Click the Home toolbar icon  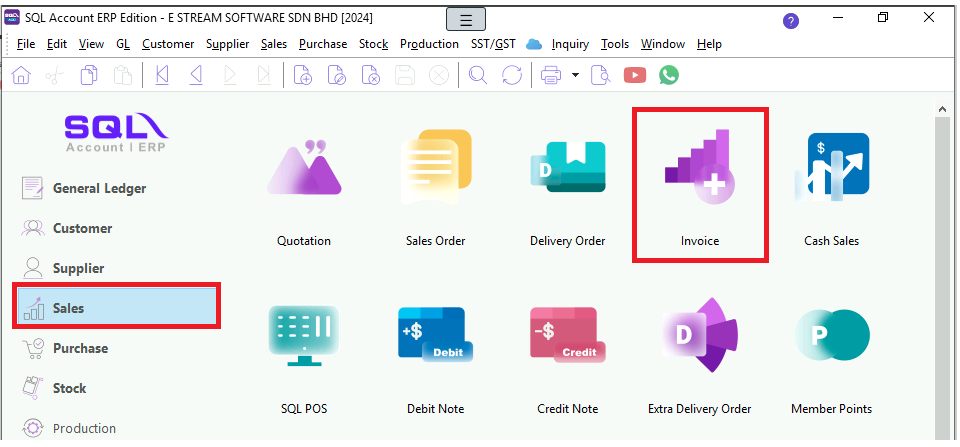pyautogui.click(x=21, y=75)
